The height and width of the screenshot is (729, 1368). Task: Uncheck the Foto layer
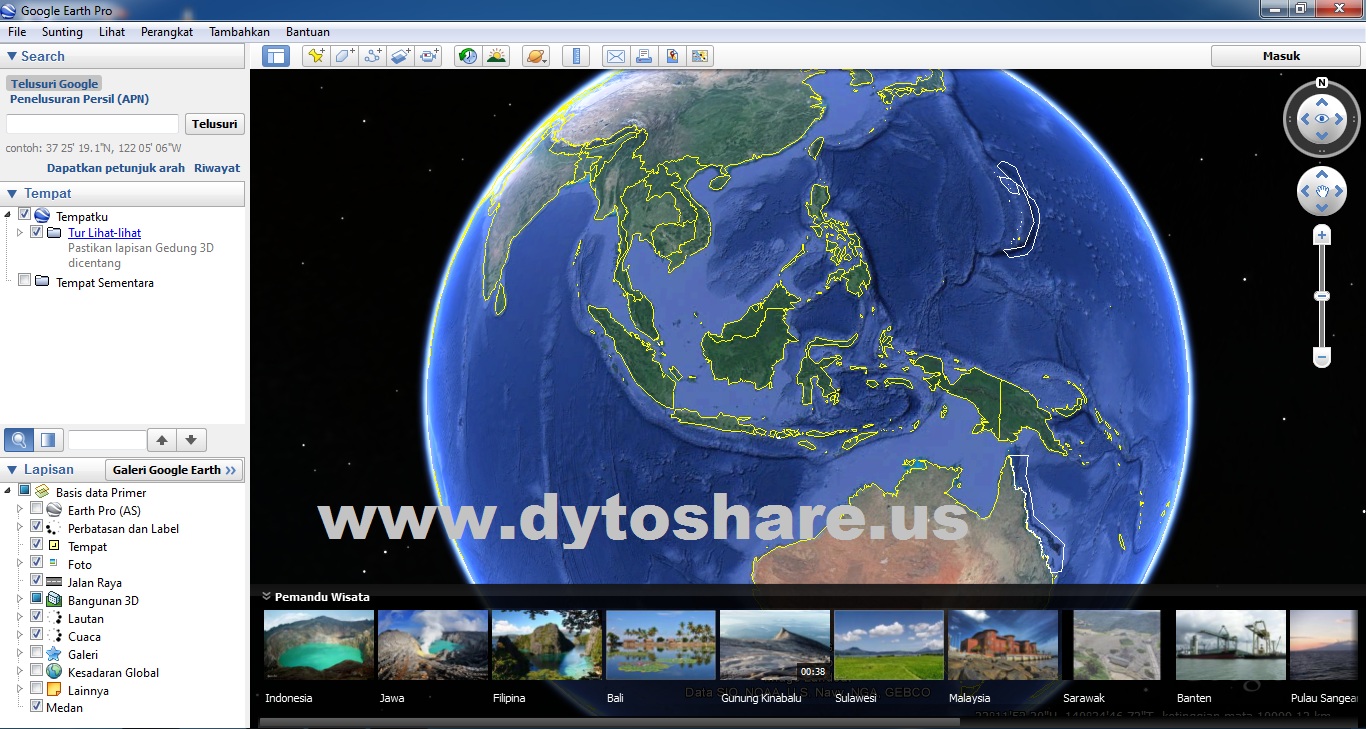pyautogui.click(x=36, y=563)
